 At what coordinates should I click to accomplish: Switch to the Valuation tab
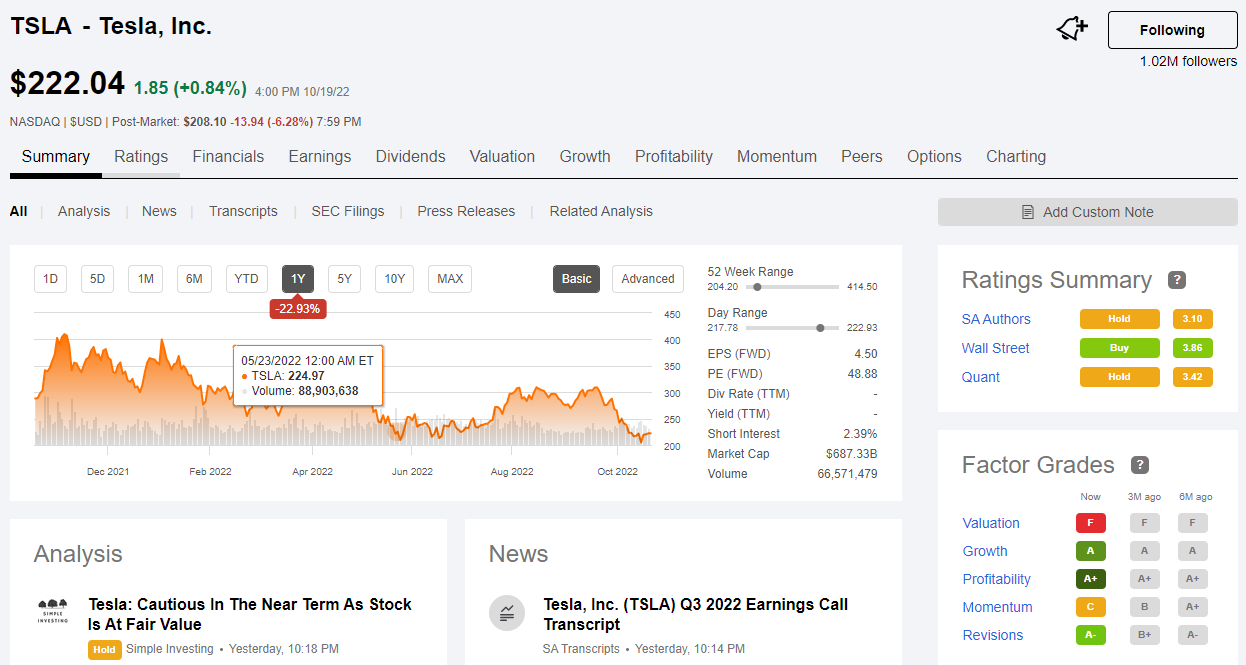pyautogui.click(x=502, y=157)
